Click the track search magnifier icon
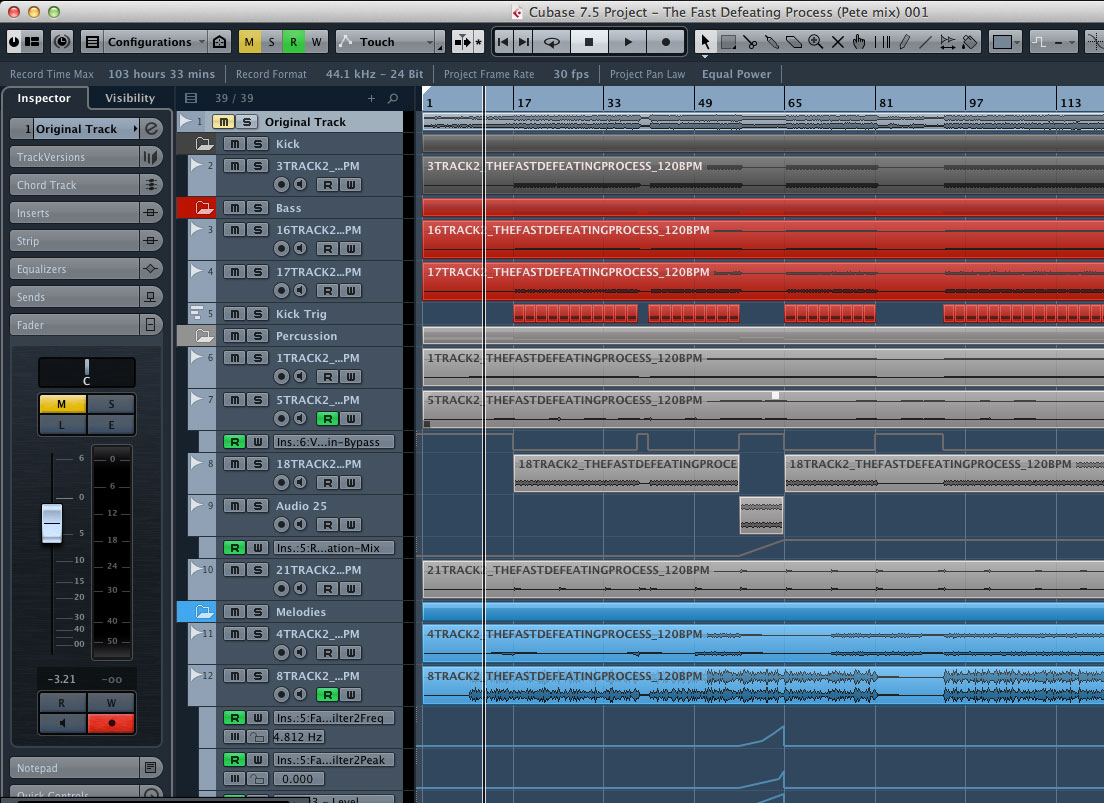 pyautogui.click(x=393, y=99)
